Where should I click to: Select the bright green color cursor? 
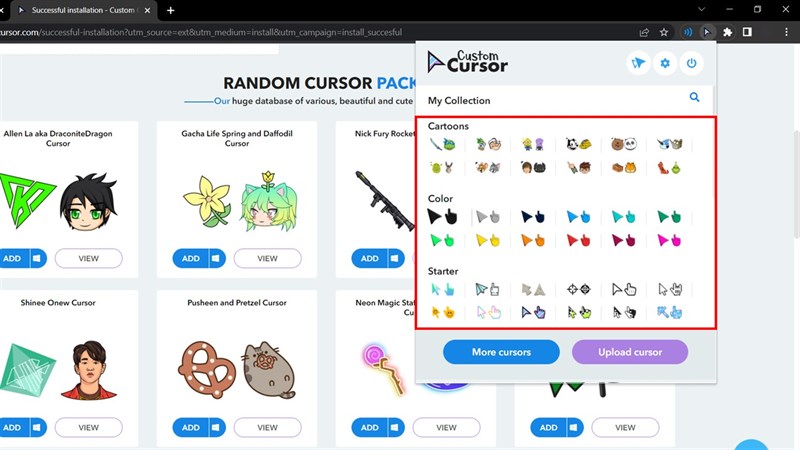point(442,240)
